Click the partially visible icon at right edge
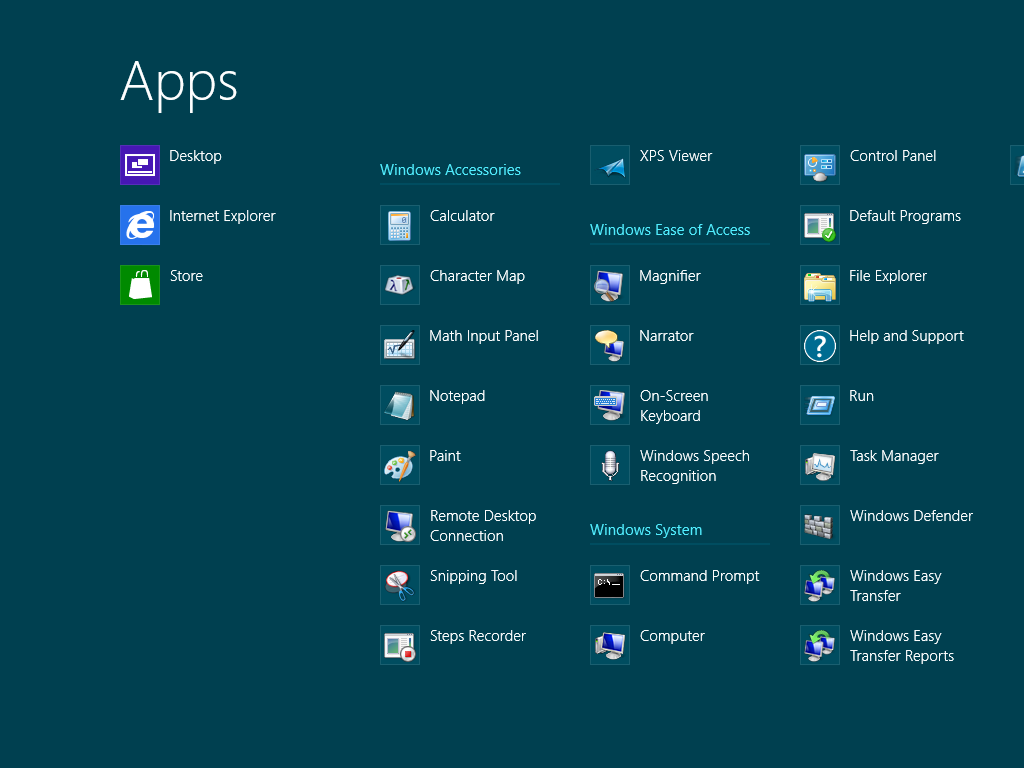Screen dimensions: 1024x768 tap(1018, 165)
